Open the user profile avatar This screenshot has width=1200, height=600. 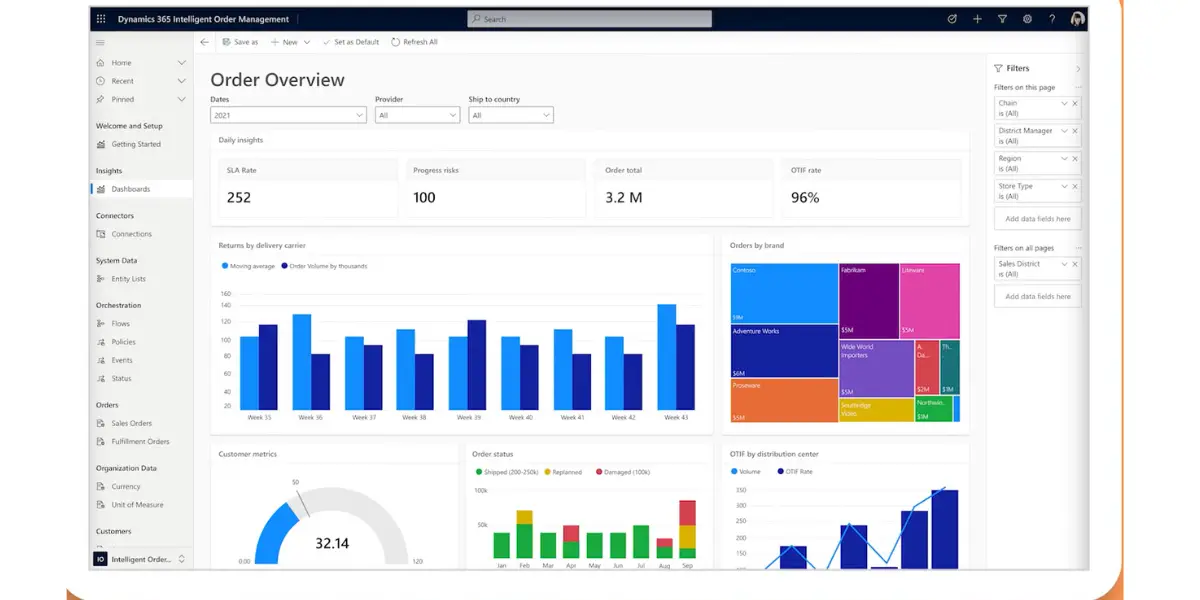[x=1077, y=19]
